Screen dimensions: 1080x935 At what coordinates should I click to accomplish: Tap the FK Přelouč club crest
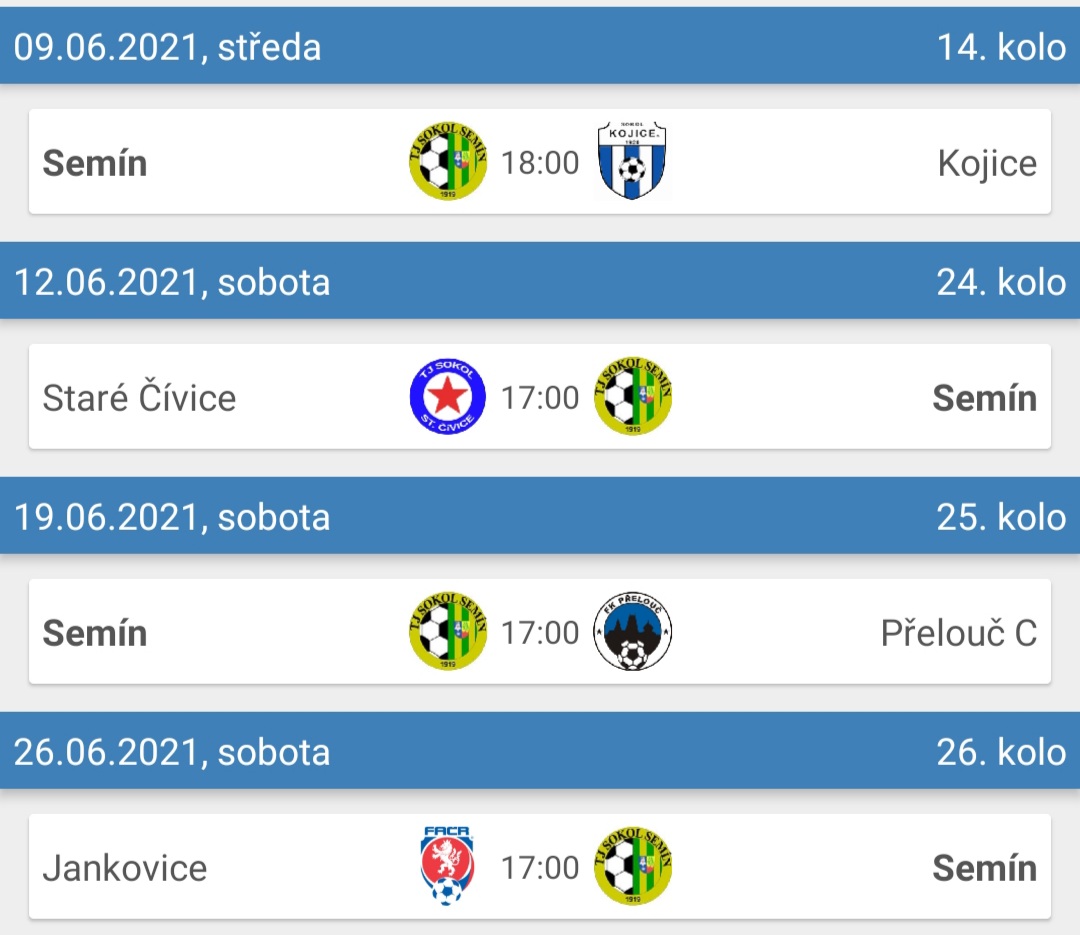(x=632, y=631)
